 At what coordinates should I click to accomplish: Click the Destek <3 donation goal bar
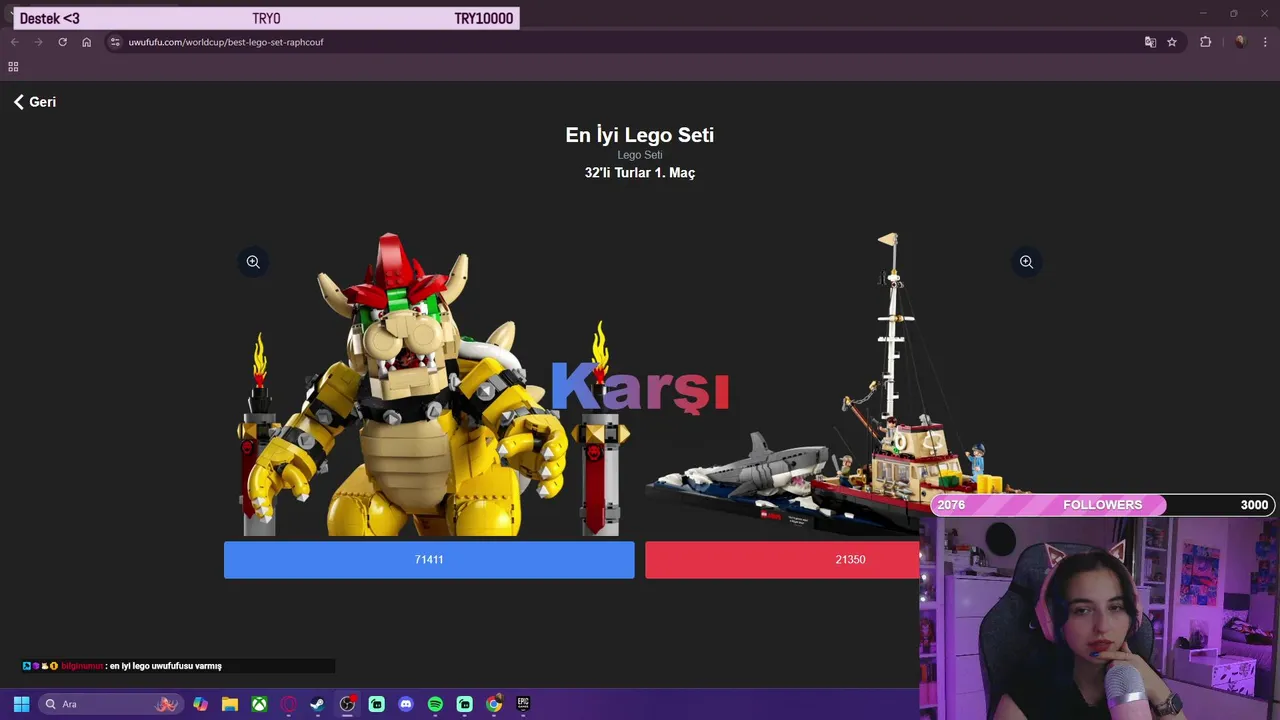click(x=266, y=18)
